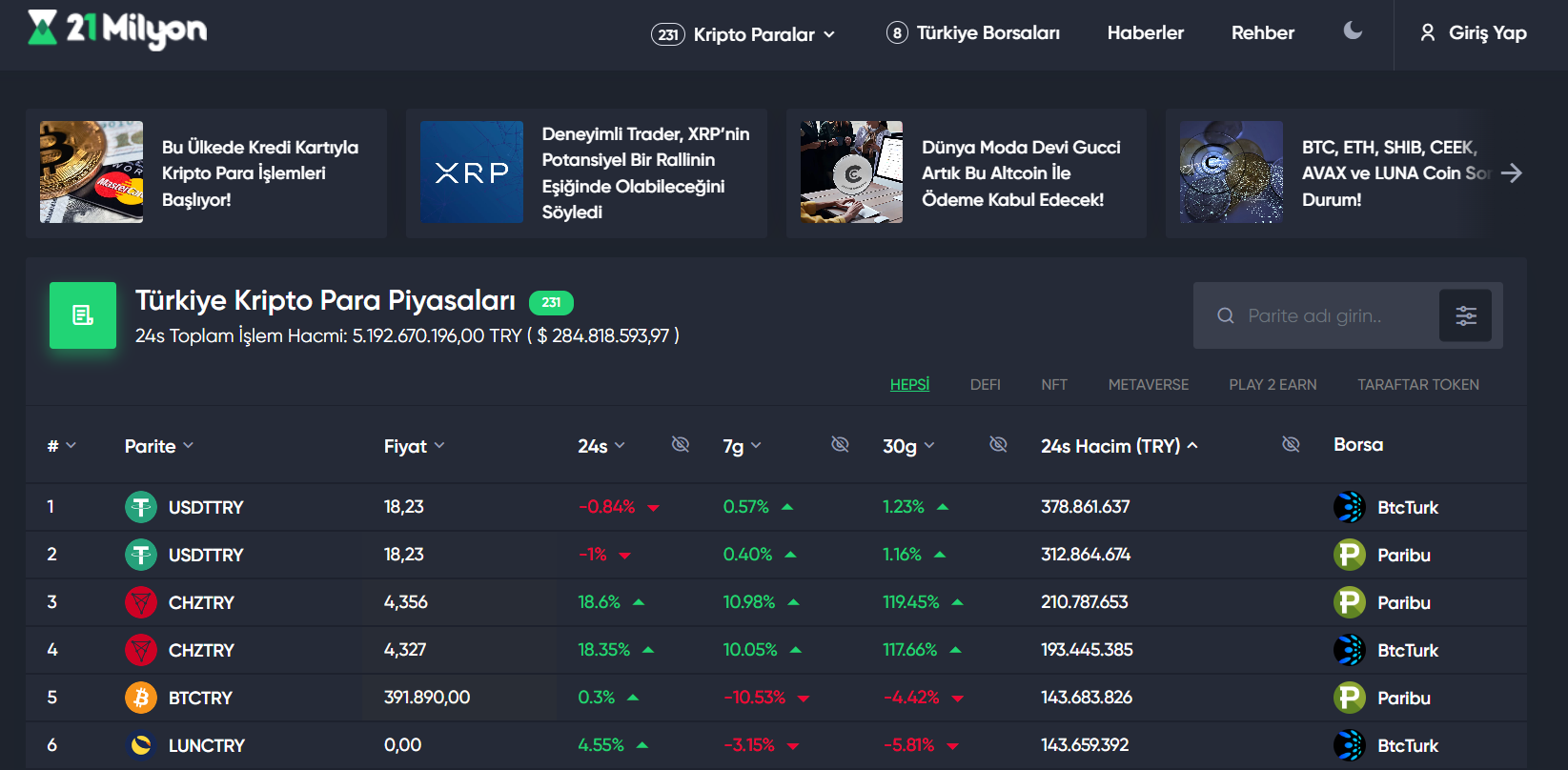The image size is (1568, 770).
Task: Click Bitcoin icon in BTCTRY row
Action: [141, 698]
